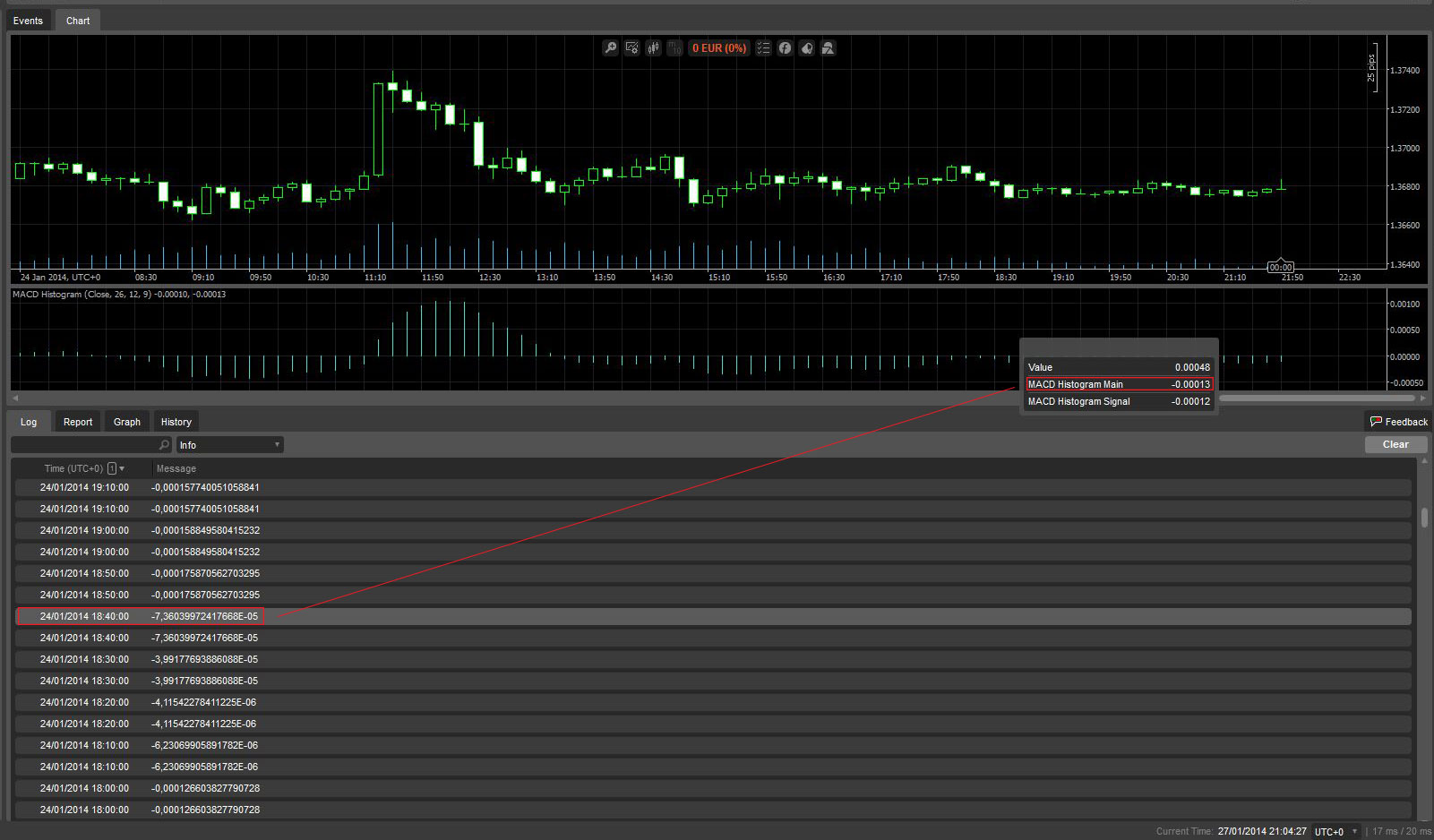This screenshot has height=840, width=1434.
Task: Click the 1.36800 price axis label
Action: [1404, 187]
